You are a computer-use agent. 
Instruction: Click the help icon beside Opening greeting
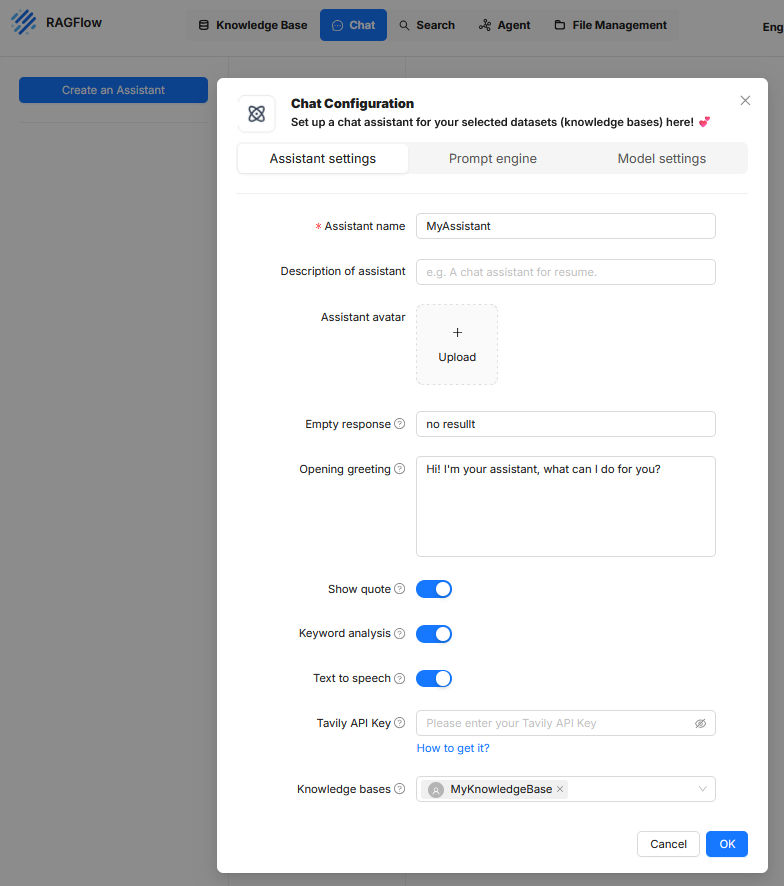(400, 469)
